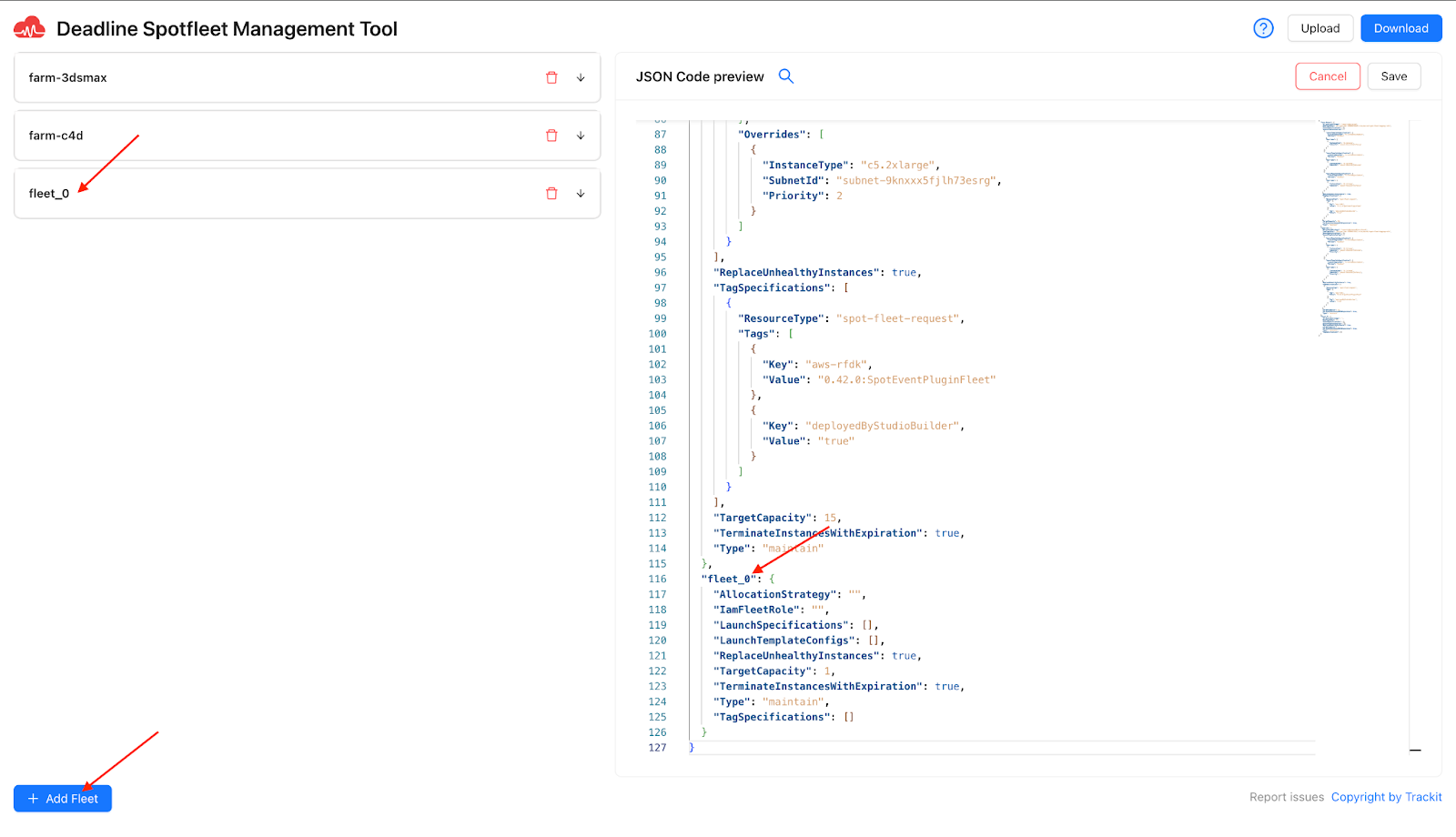1456x837 pixels.
Task: Click the "c5.2xlarge" instance type value
Action: [x=897, y=165]
